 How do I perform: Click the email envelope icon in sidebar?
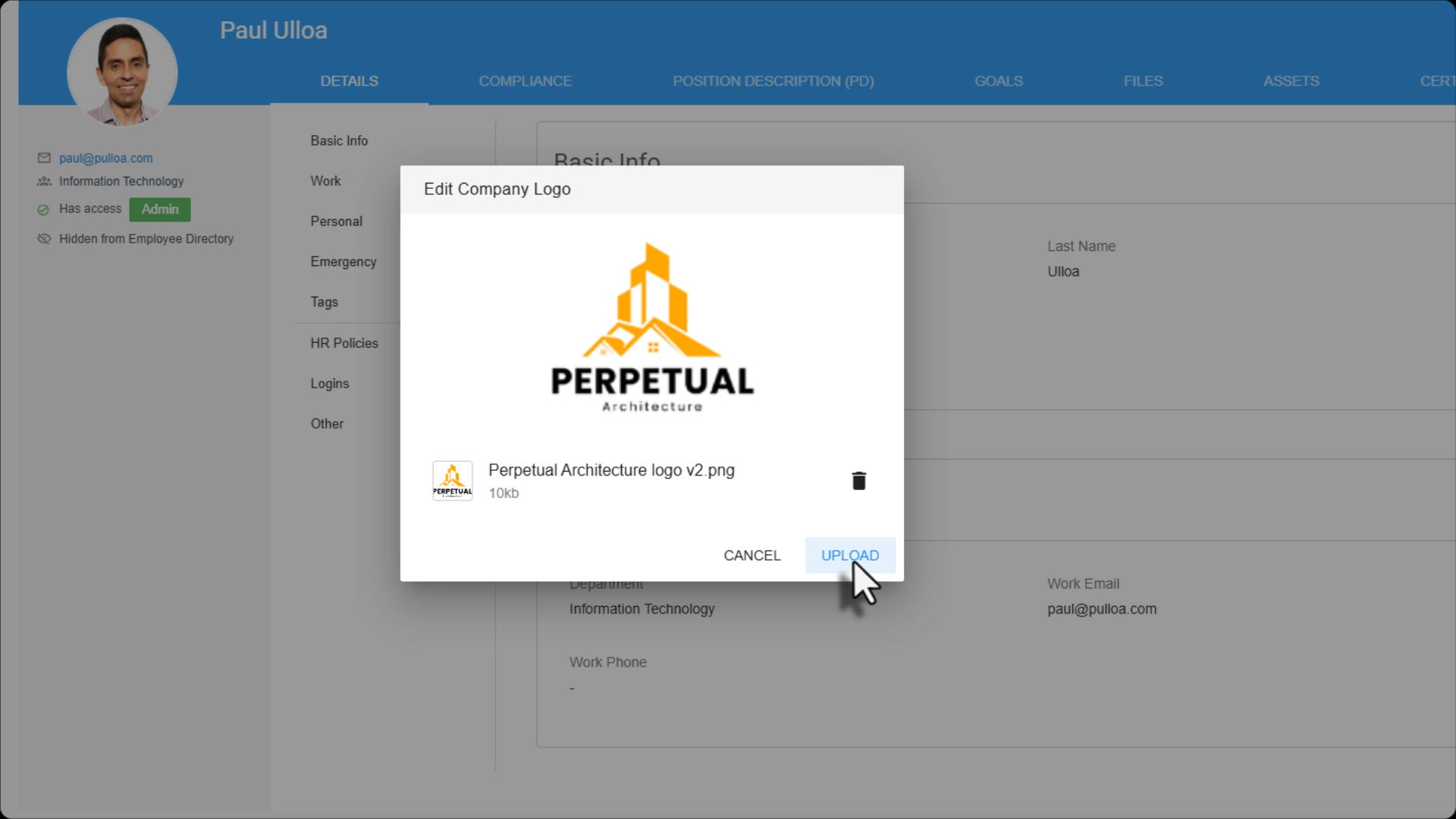(44, 158)
